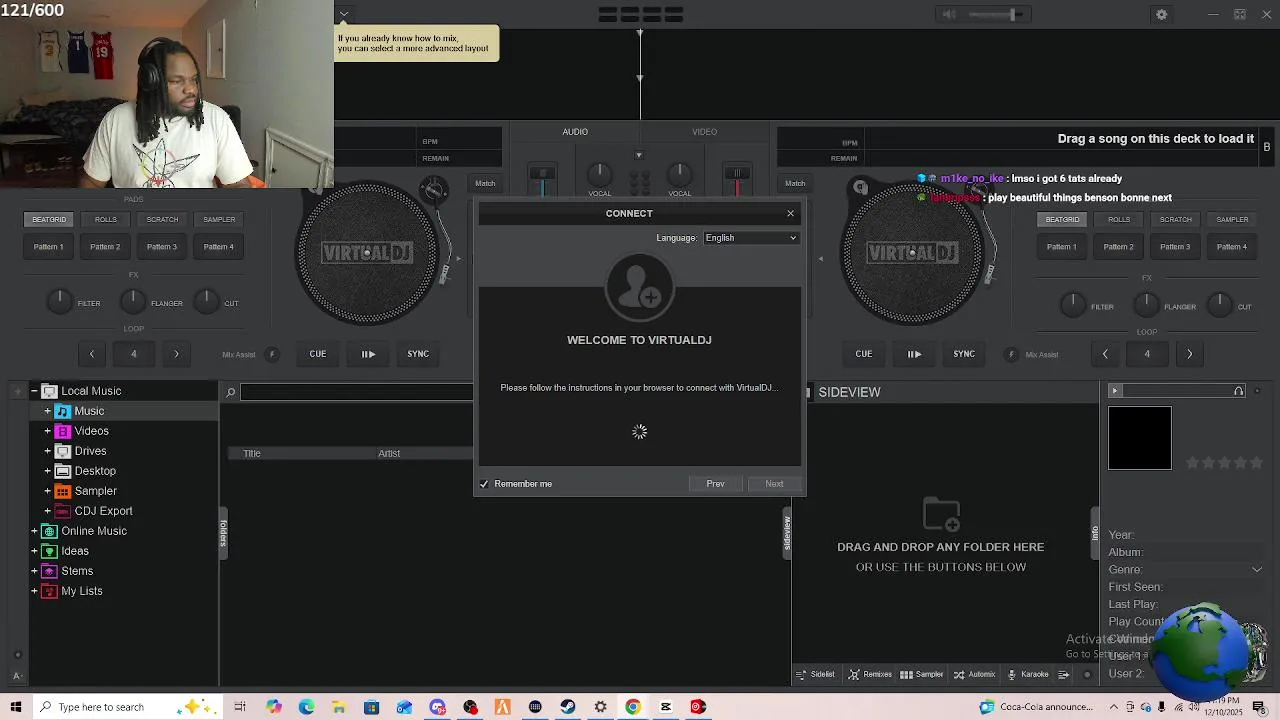Open Steam from the taskbar
The width and height of the screenshot is (1280, 720).
coord(567,707)
